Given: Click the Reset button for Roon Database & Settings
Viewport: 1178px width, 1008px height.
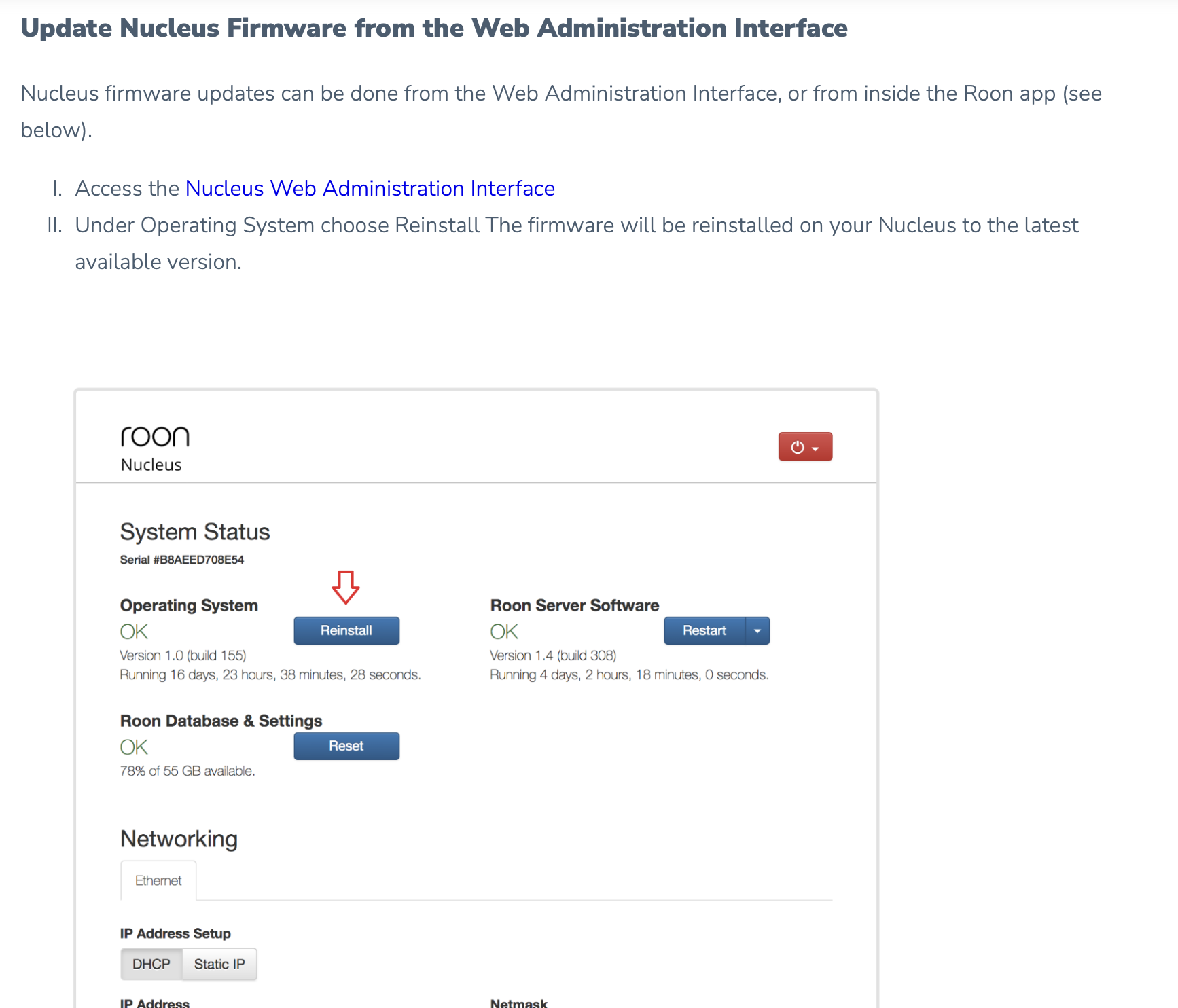Looking at the screenshot, I should click(x=346, y=746).
